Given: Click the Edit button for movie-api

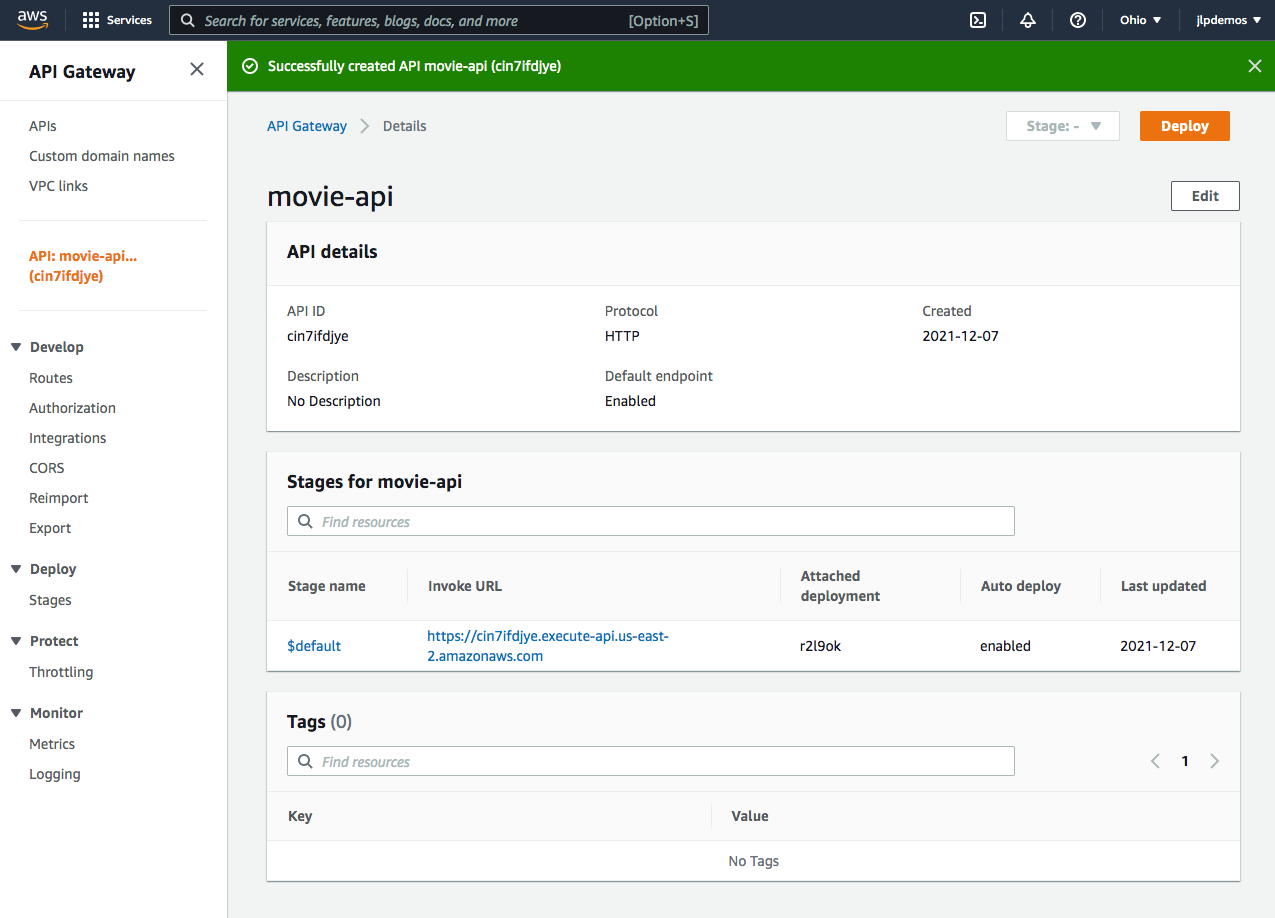Looking at the screenshot, I should coord(1205,196).
